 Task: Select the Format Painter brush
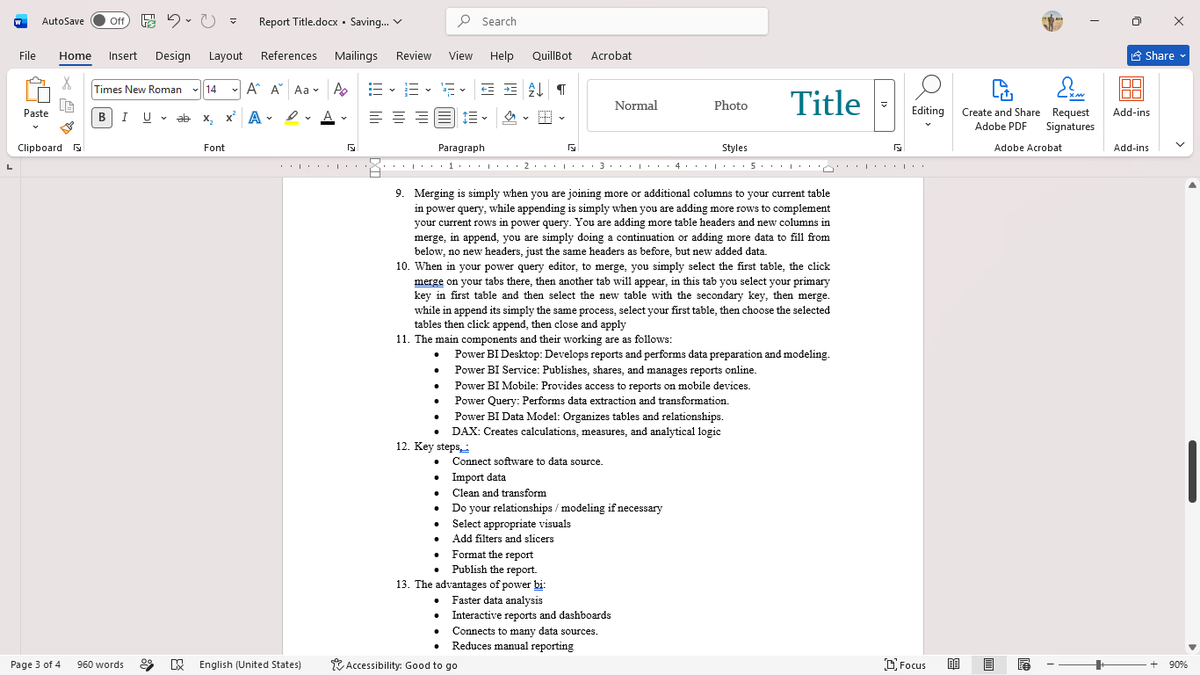click(67, 127)
